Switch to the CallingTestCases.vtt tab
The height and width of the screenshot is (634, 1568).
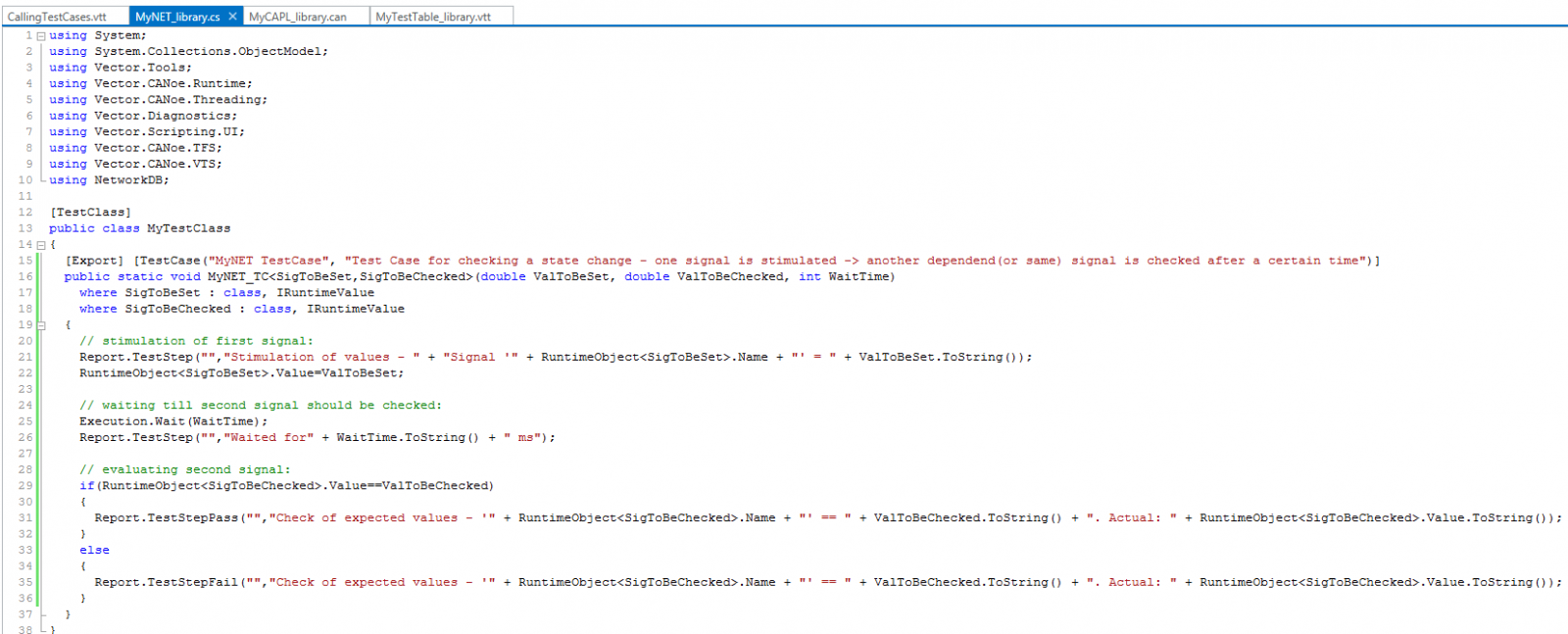[57, 17]
